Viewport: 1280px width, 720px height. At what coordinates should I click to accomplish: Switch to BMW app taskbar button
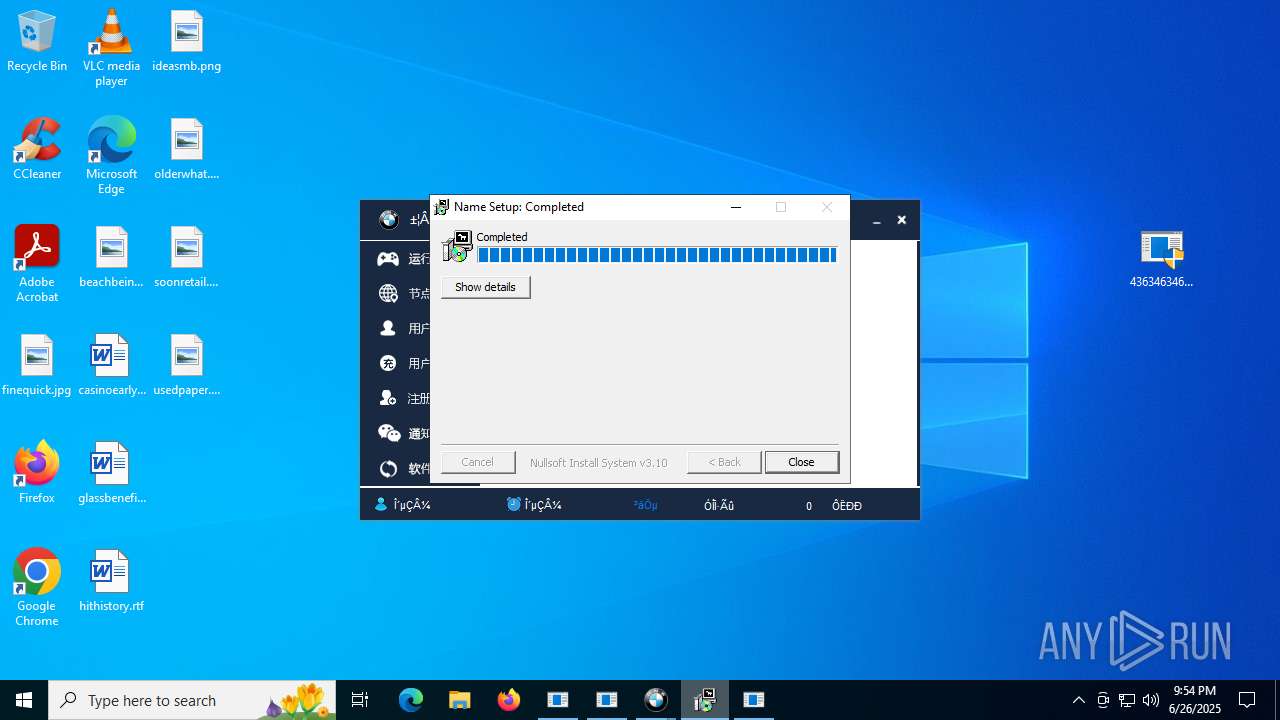(x=656, y=700)
